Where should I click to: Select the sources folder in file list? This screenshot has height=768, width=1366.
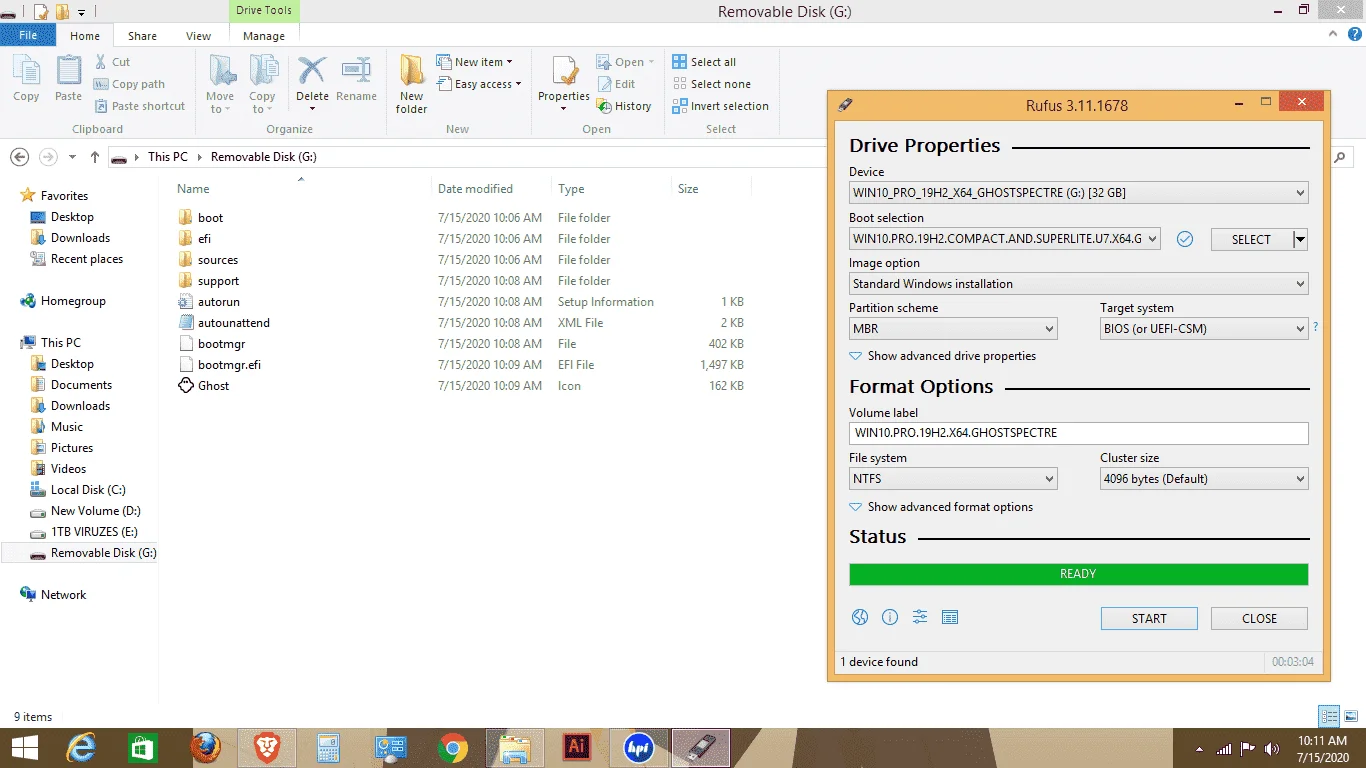(x=218, y=260)
